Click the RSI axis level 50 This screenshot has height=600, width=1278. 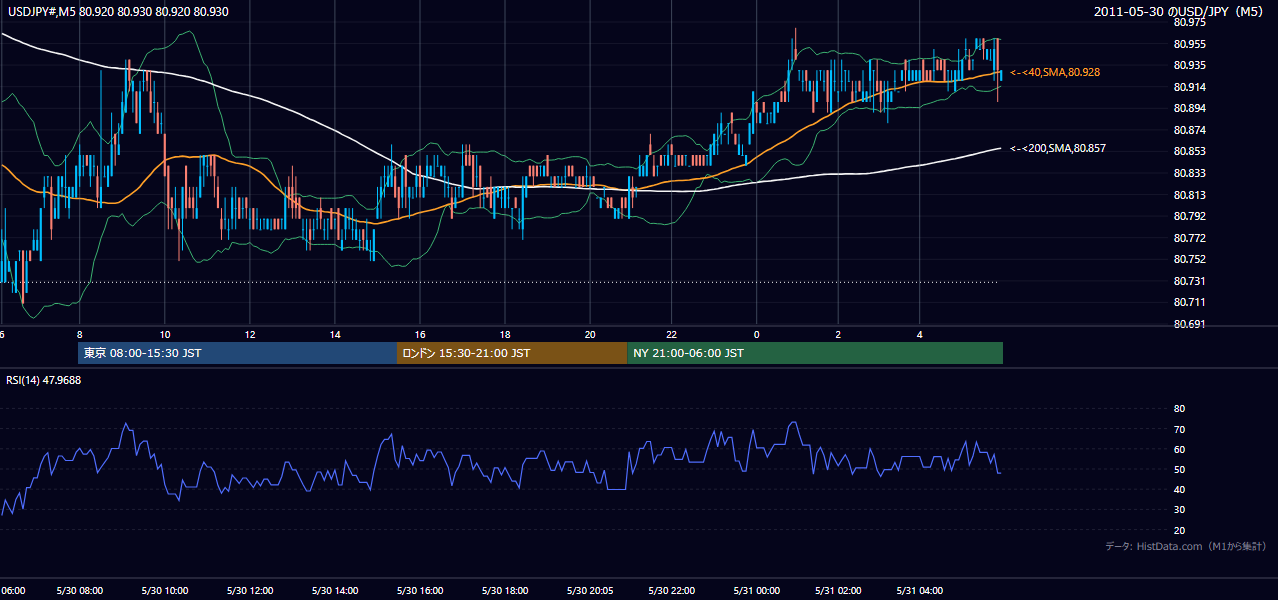[x=1179, y=469]
